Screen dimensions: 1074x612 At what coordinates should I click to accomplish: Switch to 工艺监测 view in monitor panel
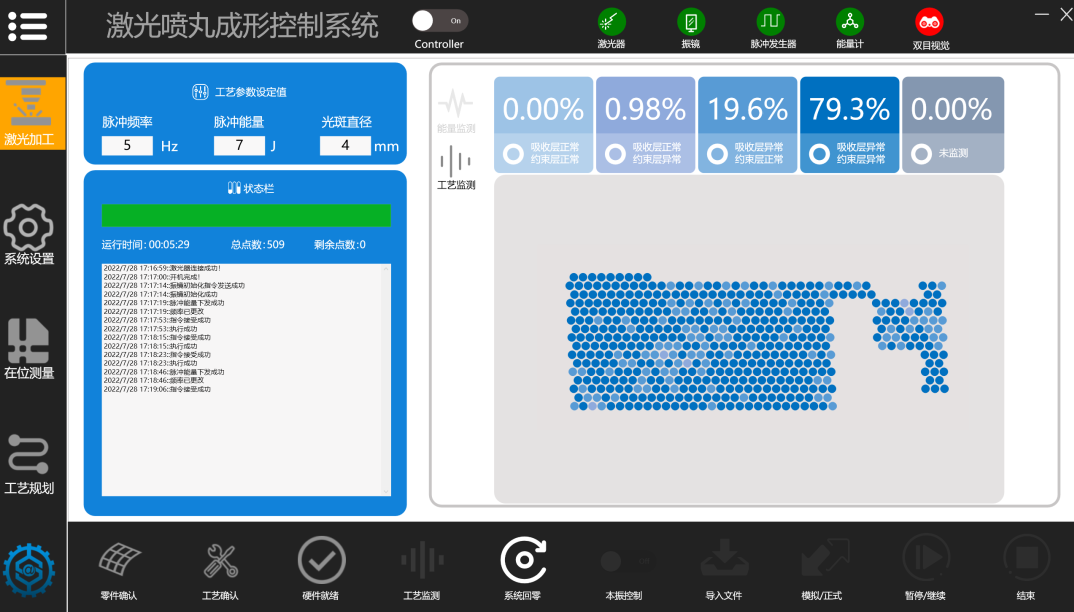click(456, 167)
